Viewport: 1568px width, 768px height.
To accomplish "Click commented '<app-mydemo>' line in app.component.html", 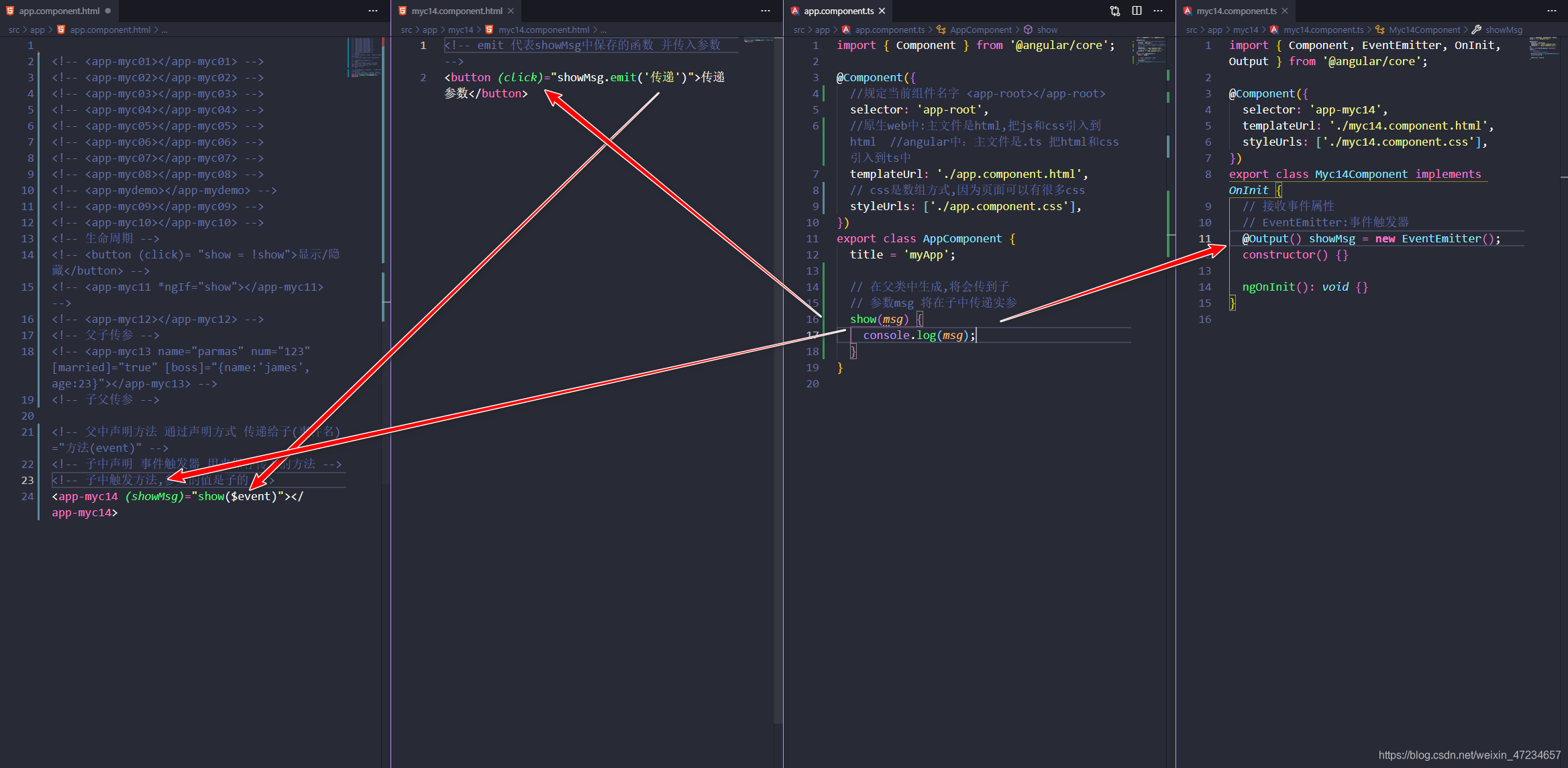I will [x=164, y=190].
